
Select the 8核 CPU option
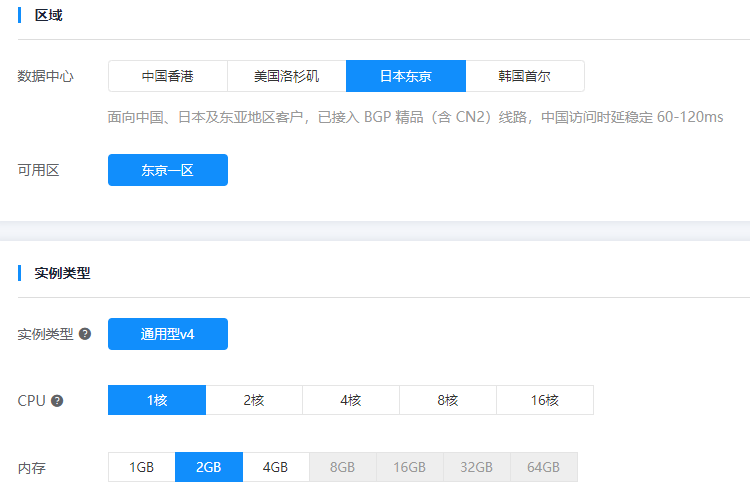coord(448,400)
